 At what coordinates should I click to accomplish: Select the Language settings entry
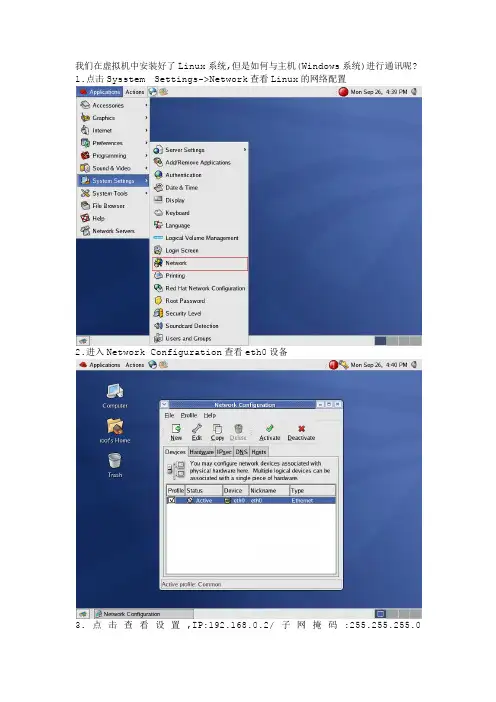tap(198, 225)
